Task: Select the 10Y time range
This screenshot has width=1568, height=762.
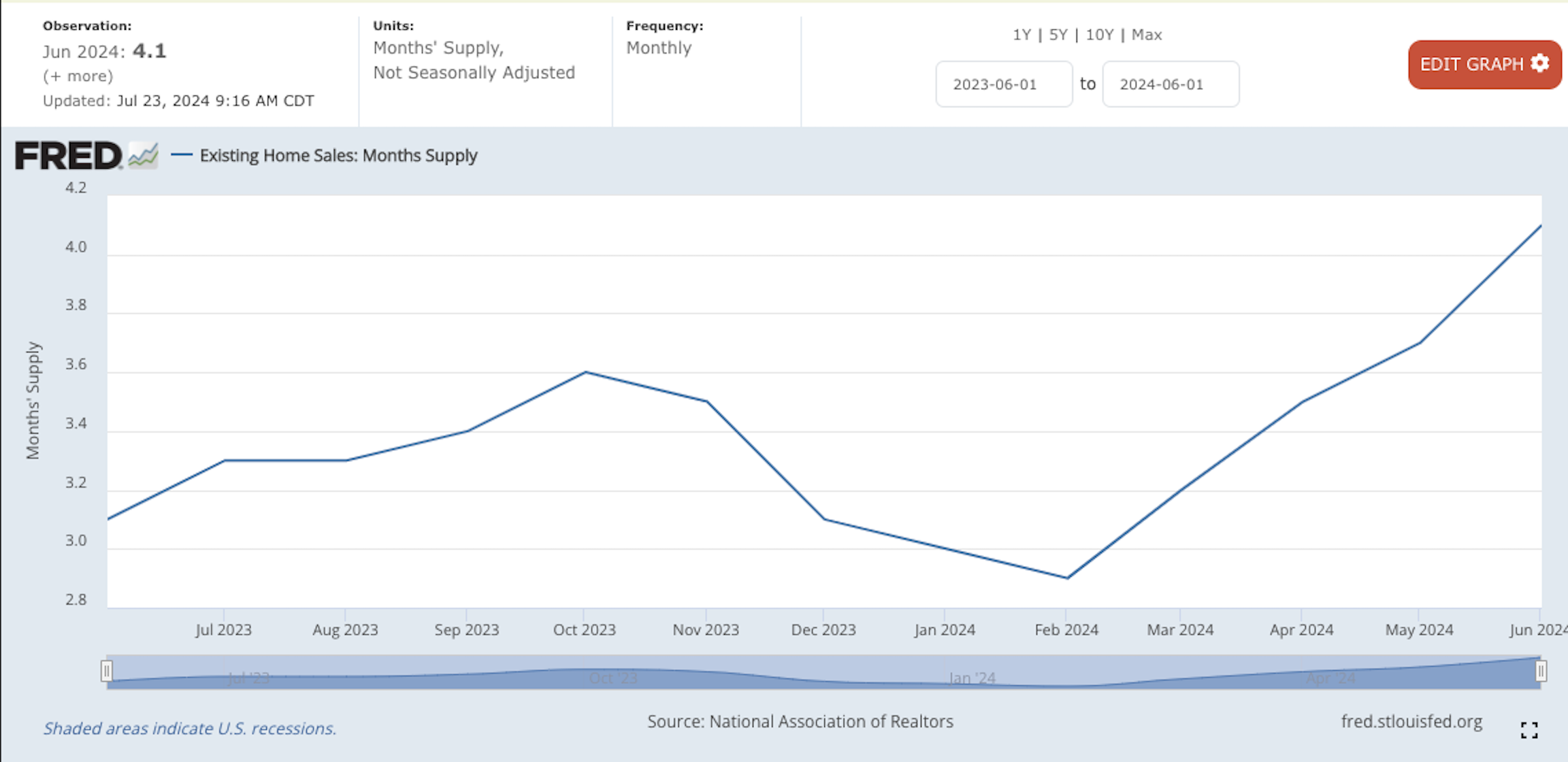Action: pyautogui.click(x=1099, y=35)
